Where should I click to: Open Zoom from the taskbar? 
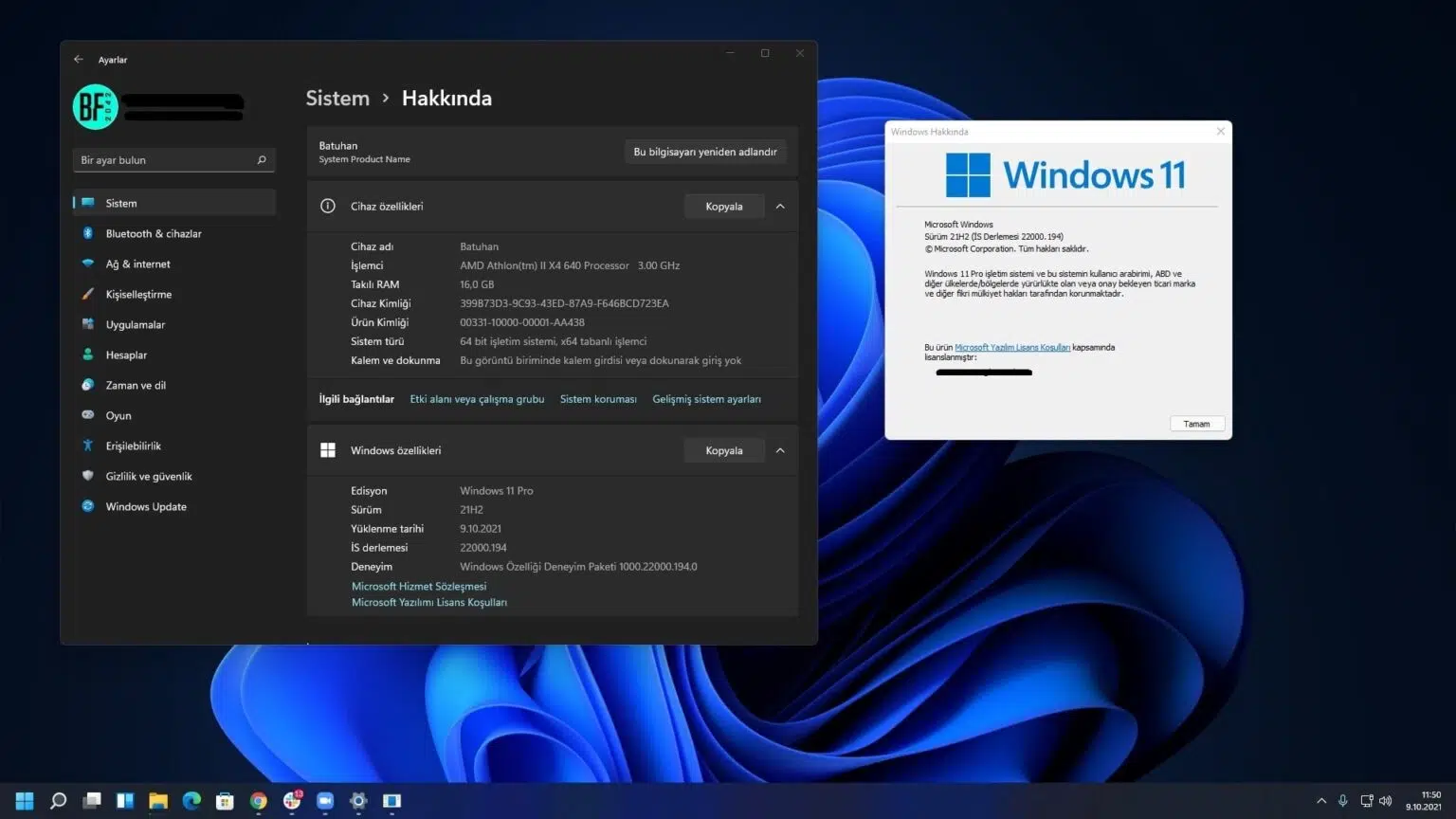(x=325, y=801)
